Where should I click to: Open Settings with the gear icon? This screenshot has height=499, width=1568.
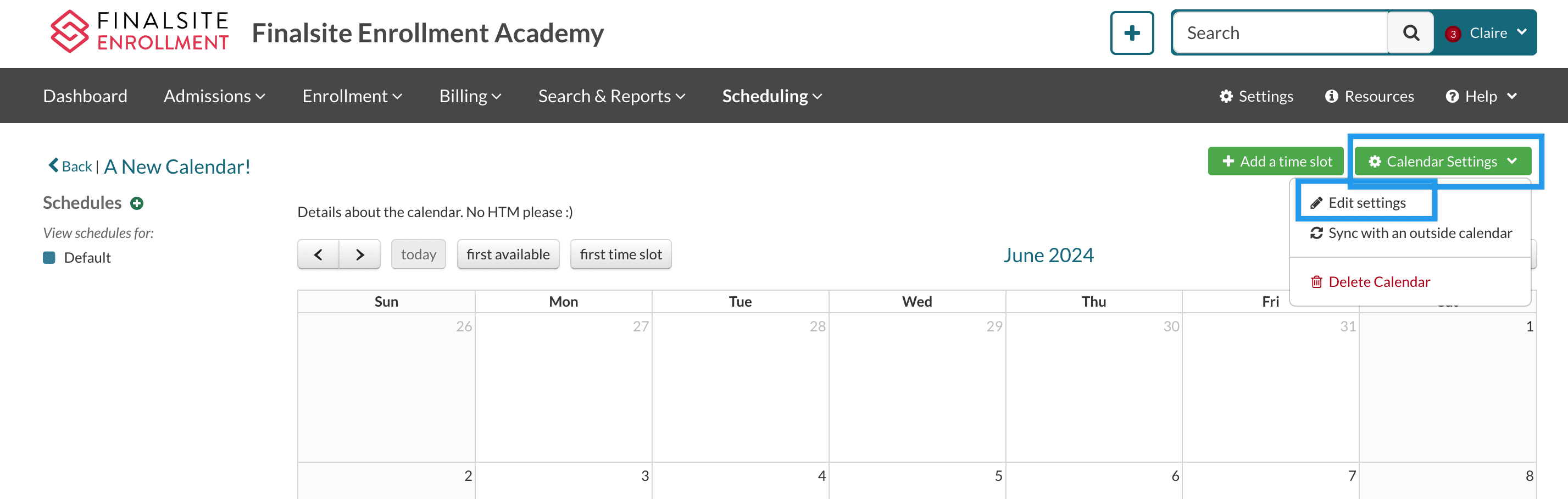(1256, 96)
